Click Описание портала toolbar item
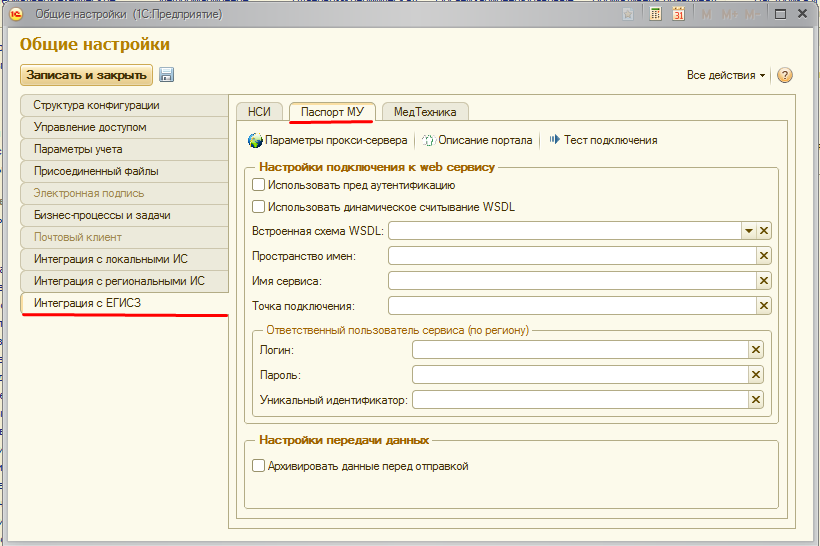820x546 pixels. point(478,141)
